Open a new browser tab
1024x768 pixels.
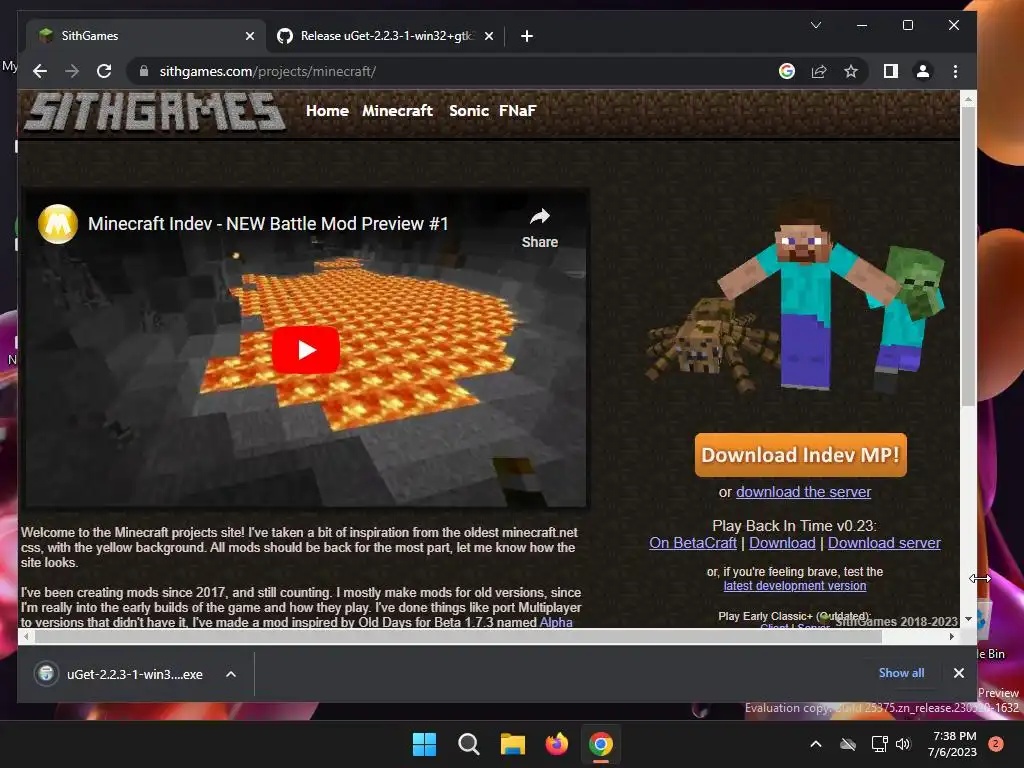tap(527, 36)
